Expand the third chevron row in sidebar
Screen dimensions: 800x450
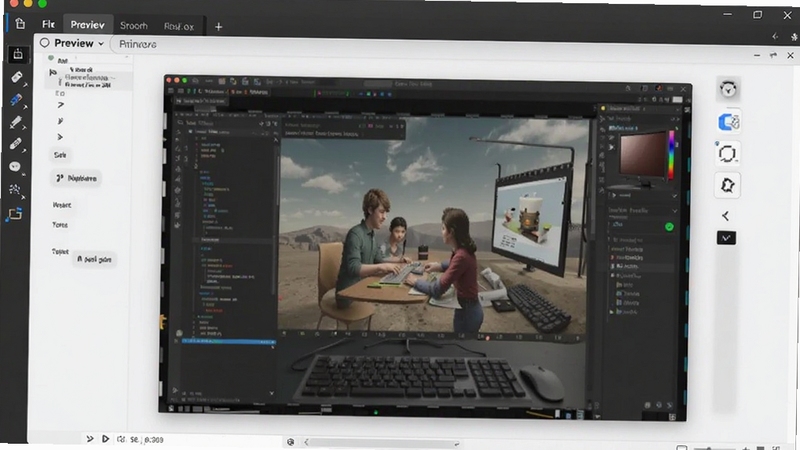pyautogui.click(x=60, y=137)
